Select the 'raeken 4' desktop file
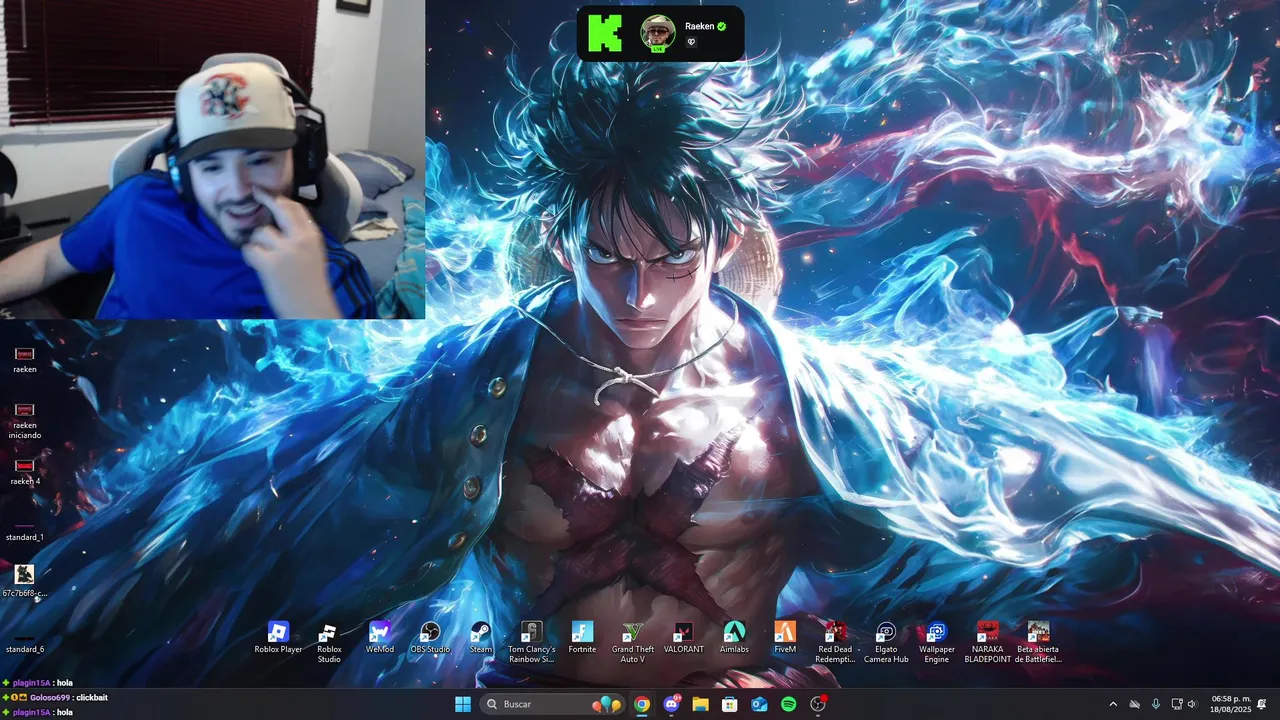The image size is (1280, 720). pos(25,472)
